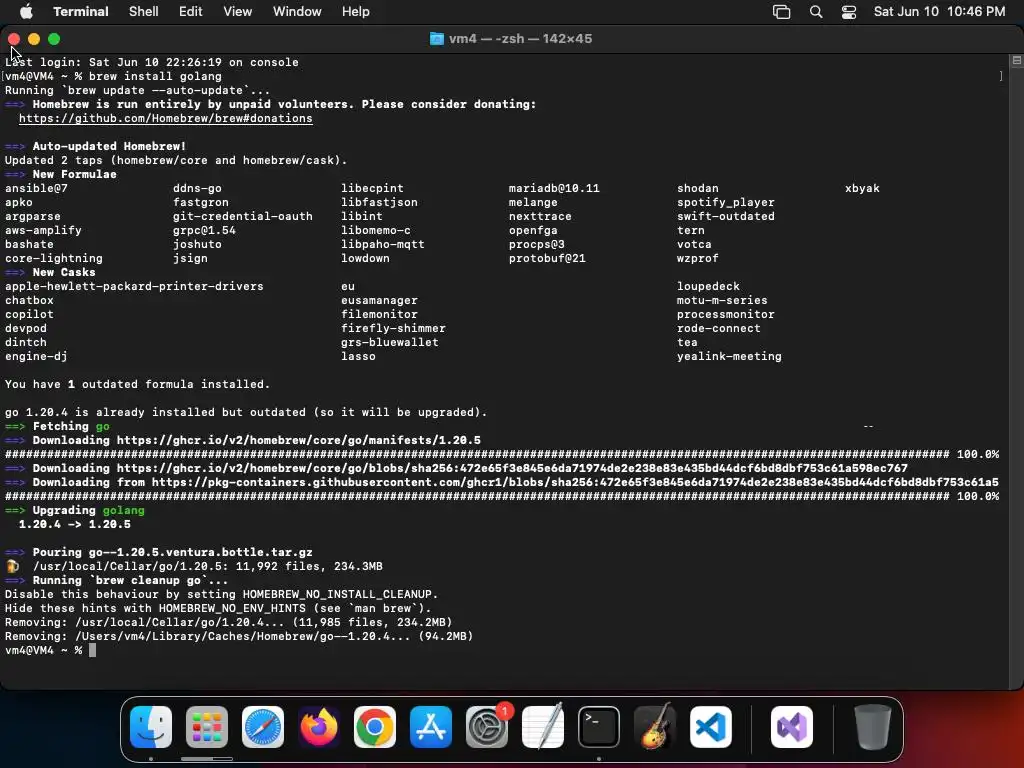This screenshot has height=768, width=1024.
Task: Open the Shell menu
Action: [x=144, y=11]
